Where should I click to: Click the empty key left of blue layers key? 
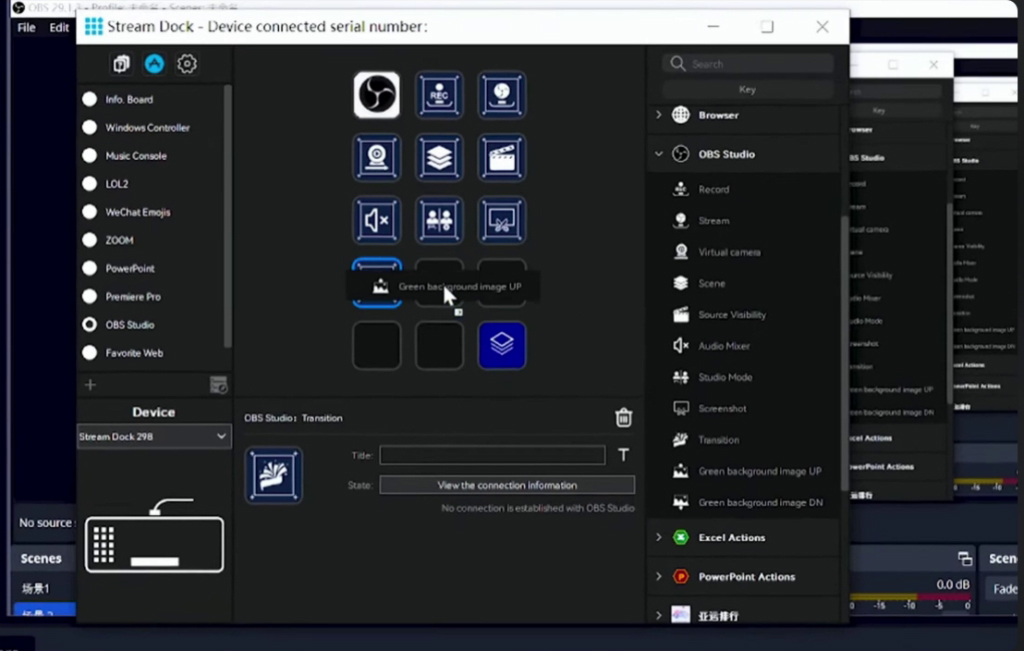[x=440, y=345]
